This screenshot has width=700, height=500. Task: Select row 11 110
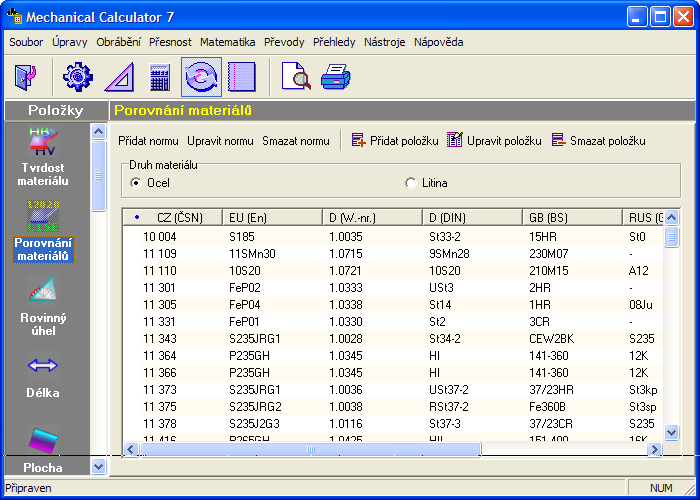point(393,271)
